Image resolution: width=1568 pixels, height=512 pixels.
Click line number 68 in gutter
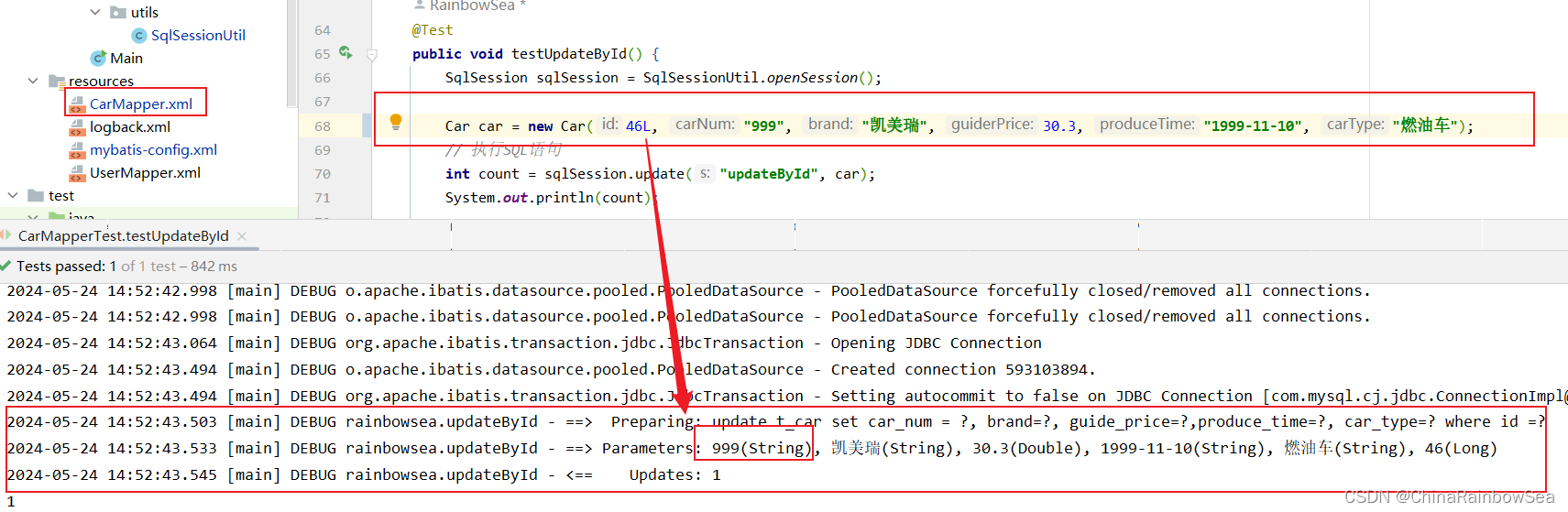323,126
